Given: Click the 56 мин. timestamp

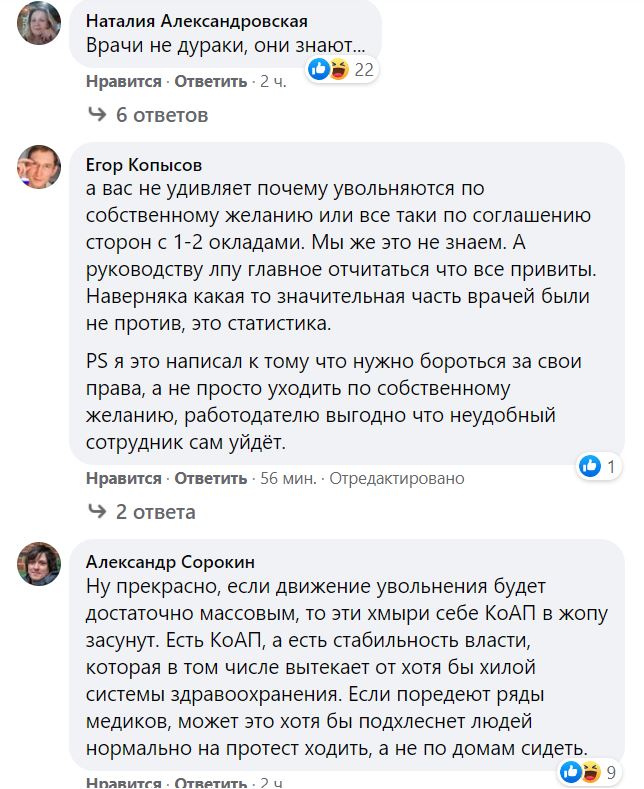Looking at the screenshot, I should 288,479.
